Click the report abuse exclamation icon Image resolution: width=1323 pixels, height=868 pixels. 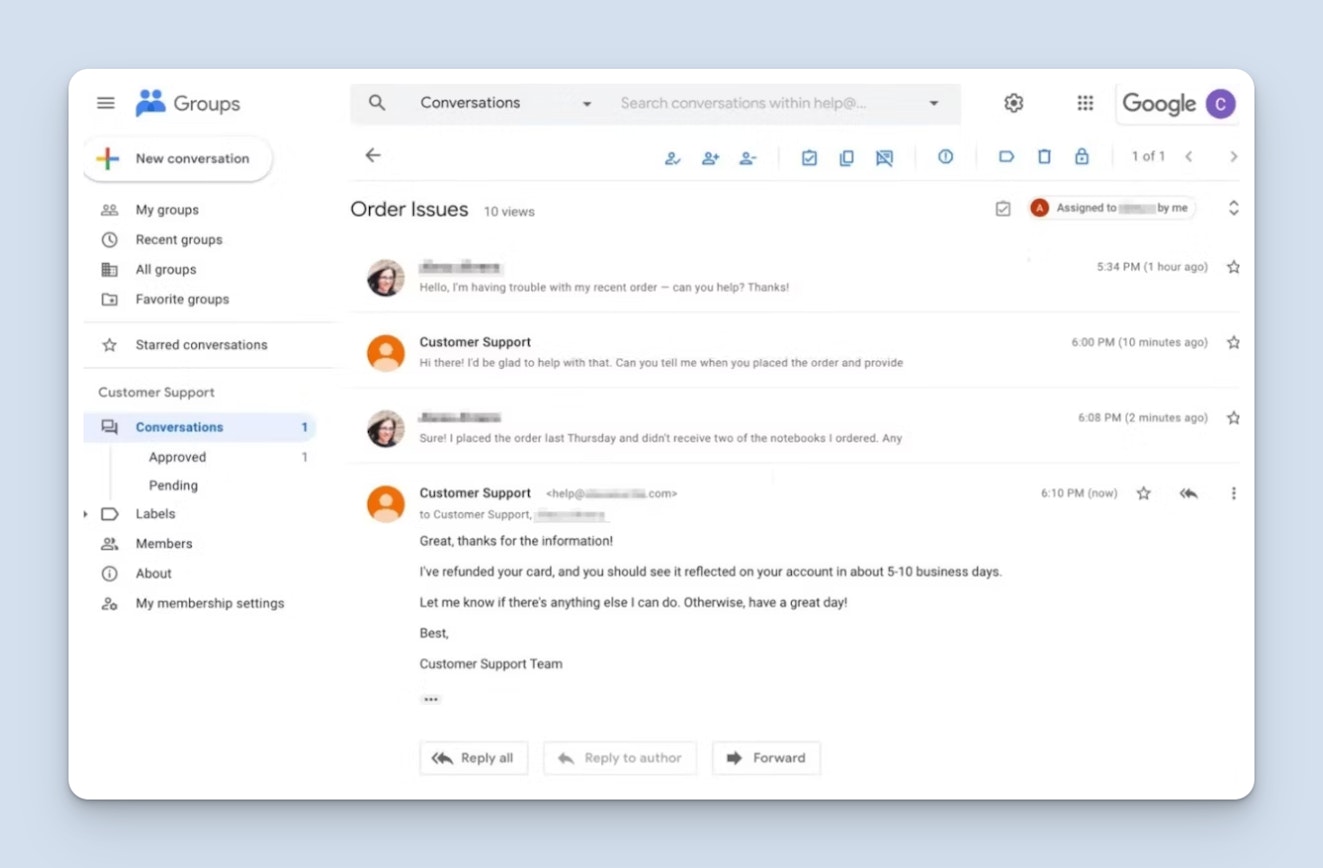point(945,157)
